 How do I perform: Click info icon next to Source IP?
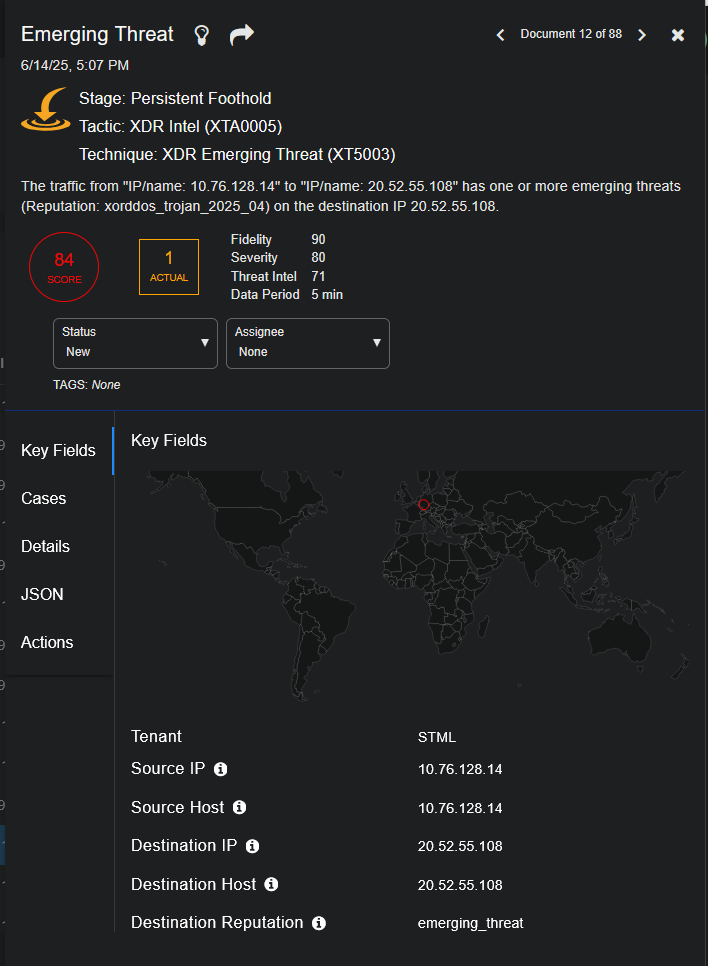(221, 769)
